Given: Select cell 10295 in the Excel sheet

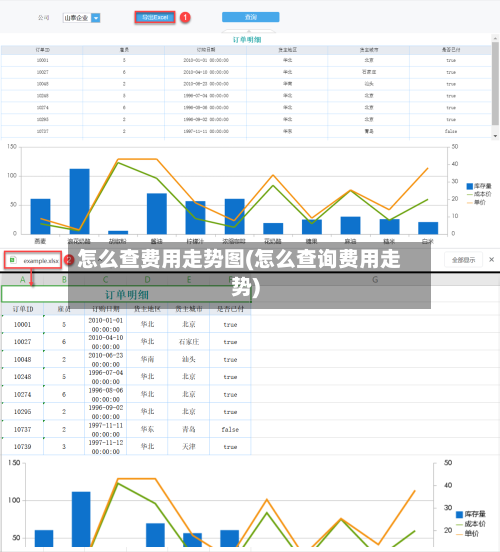Looking at the screenshot, I should [23, 412].
